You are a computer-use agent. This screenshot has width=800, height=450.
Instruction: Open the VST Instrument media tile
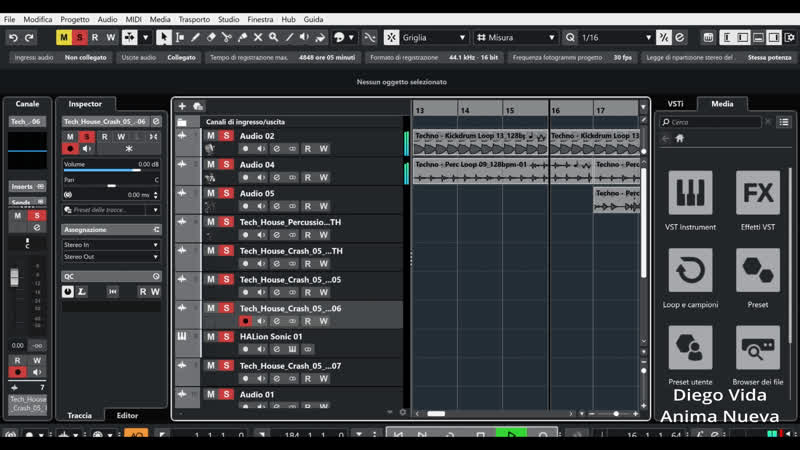pyautogui.click(x=690, y=193)
